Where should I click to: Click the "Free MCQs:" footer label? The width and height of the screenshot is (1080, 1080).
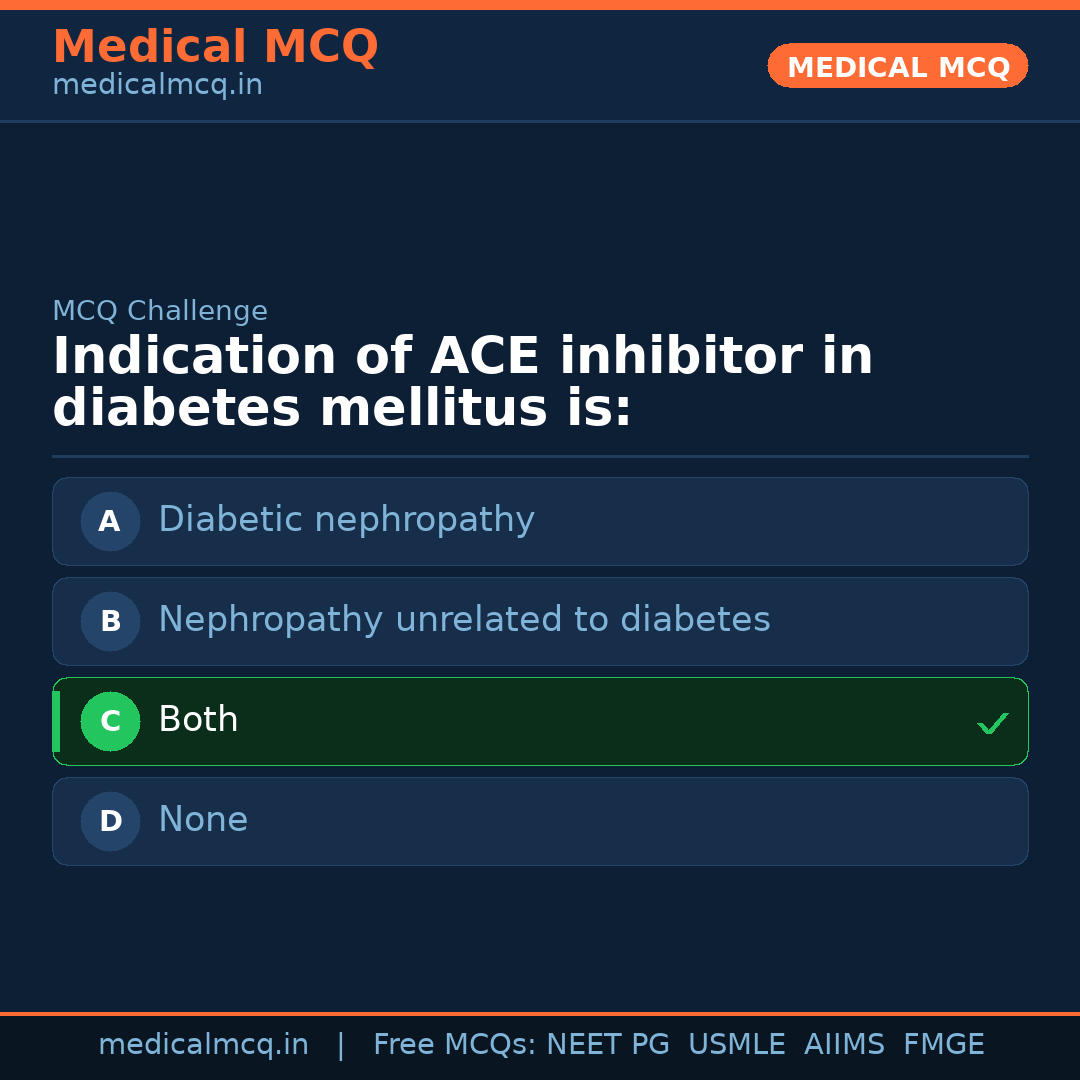(454, 1045)
